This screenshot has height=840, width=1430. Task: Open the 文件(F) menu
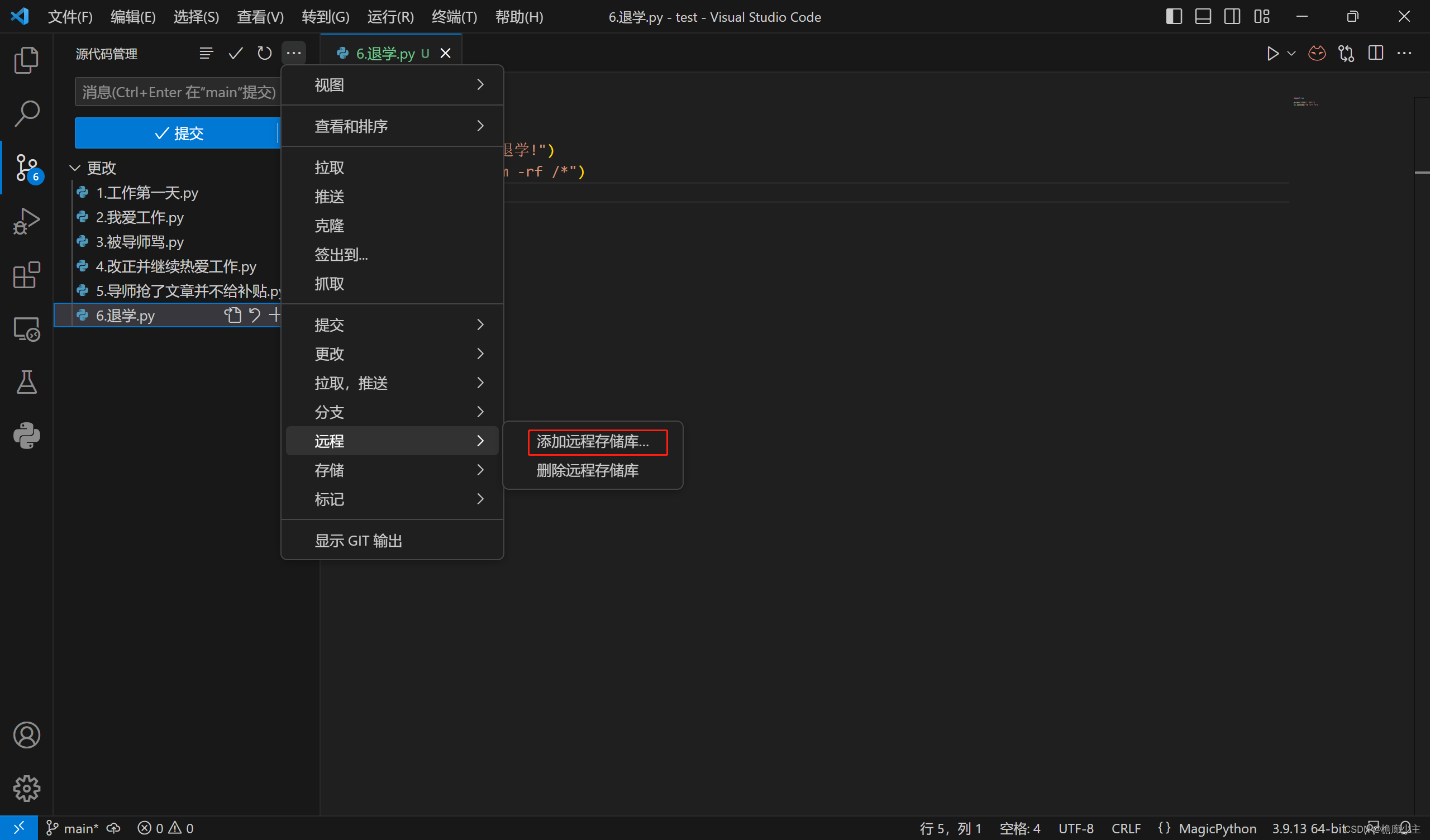(x=70, y=17)
